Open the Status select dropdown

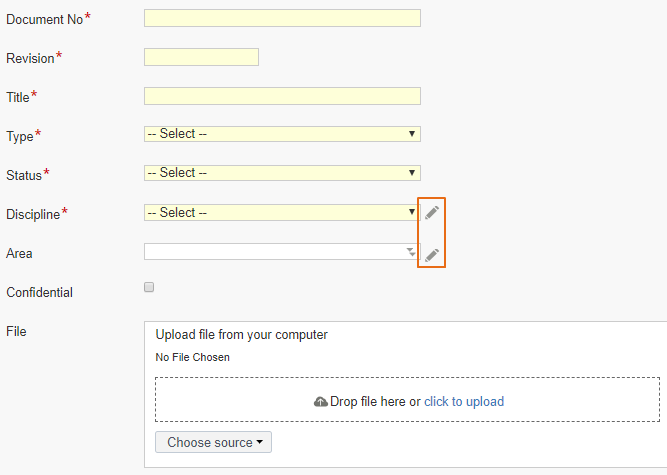pyautogui.click(x=282, y=173)
